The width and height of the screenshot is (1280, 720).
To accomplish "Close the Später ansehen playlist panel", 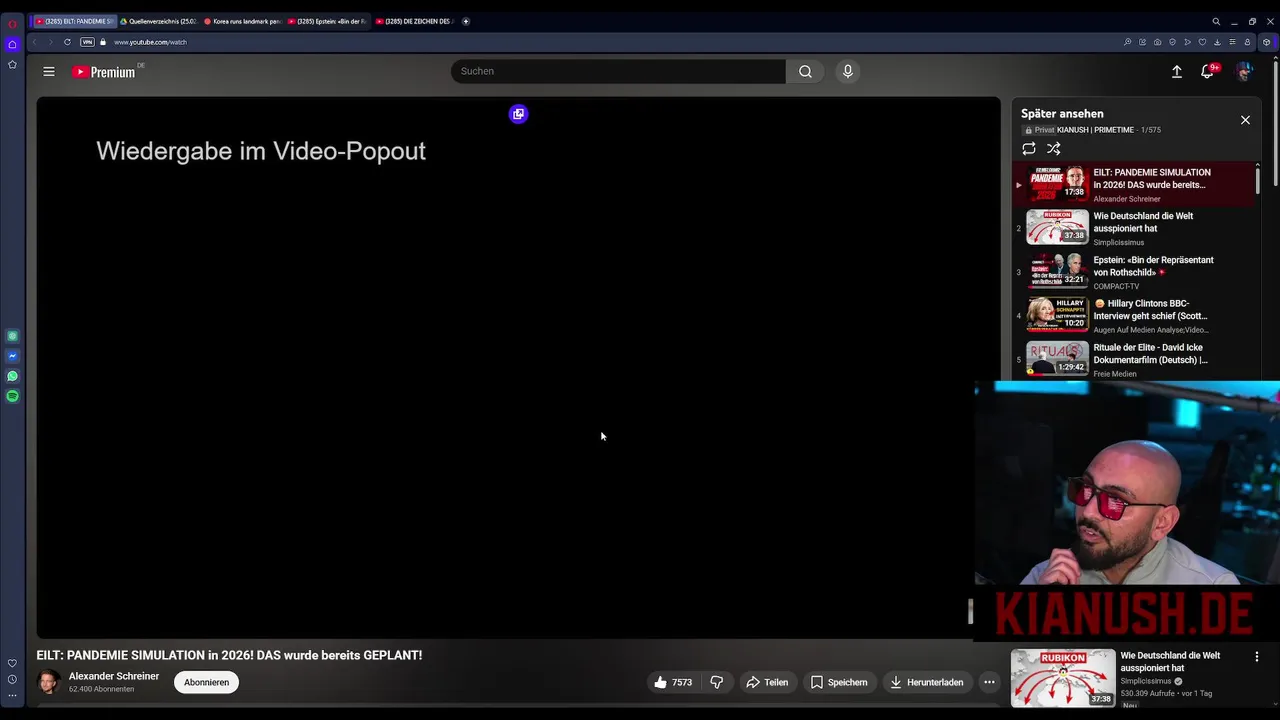I will click(x=1245, y=120).
